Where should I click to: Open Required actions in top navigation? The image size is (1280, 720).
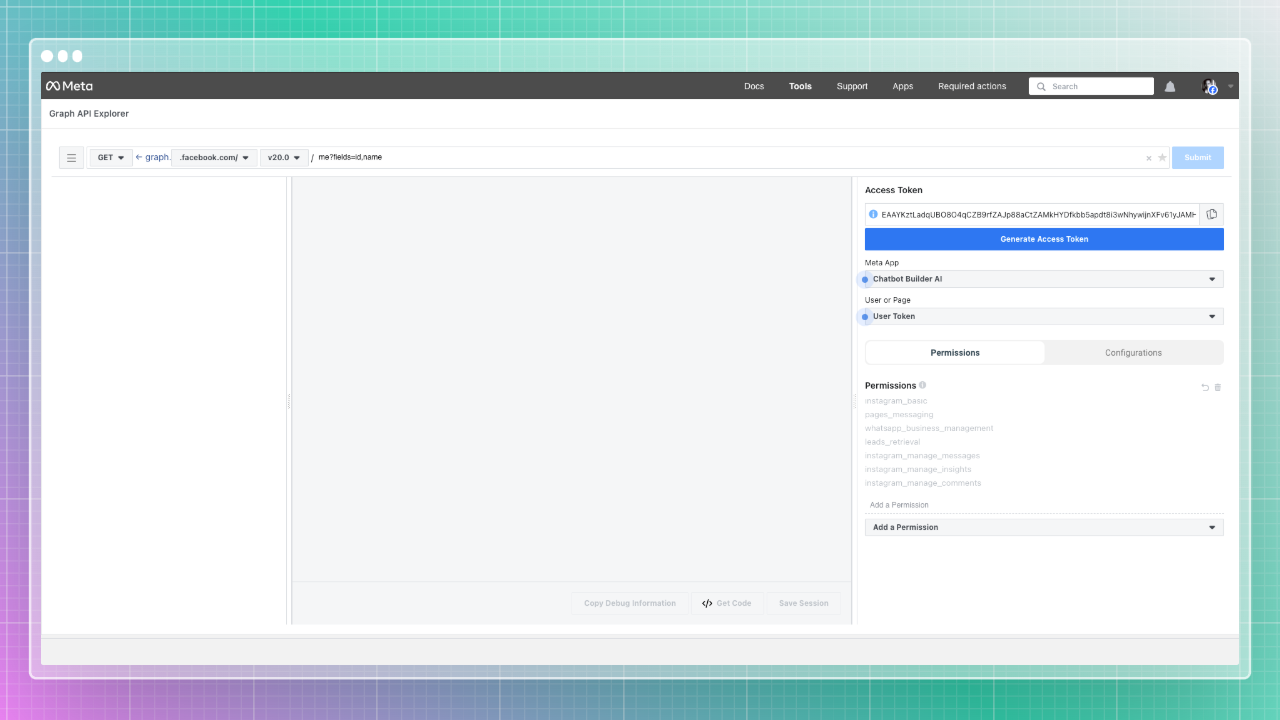tap(972, 86)
